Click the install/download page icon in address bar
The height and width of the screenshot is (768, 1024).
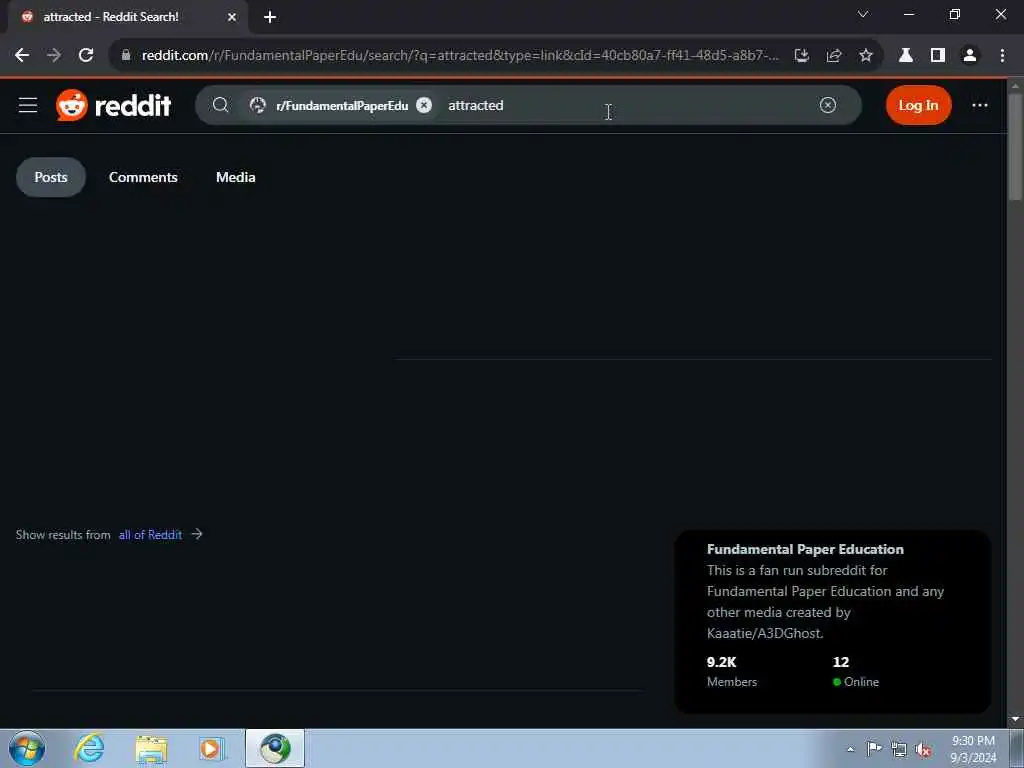point(802,56)
